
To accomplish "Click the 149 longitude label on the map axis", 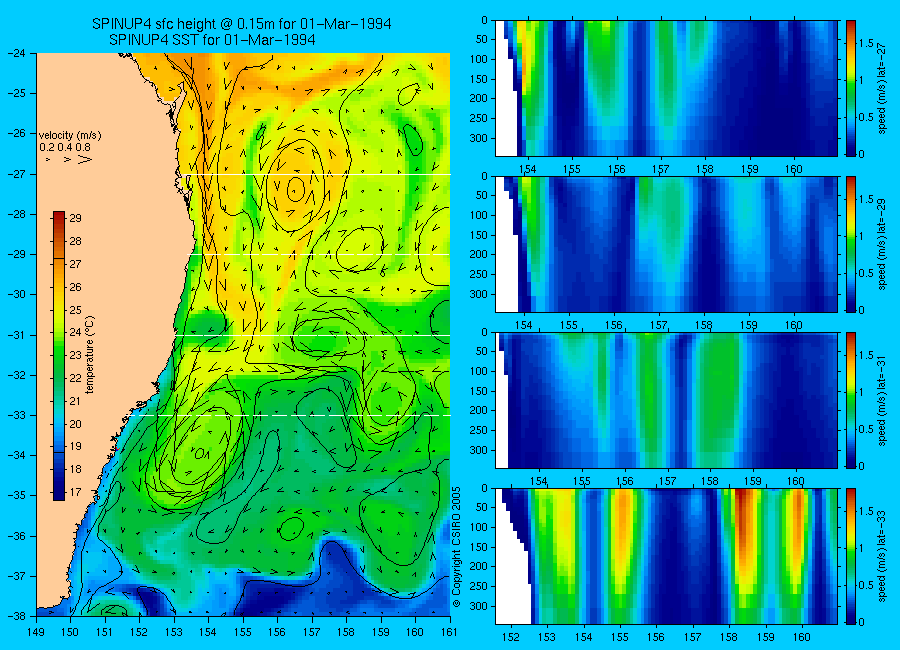I will point(36,632).
